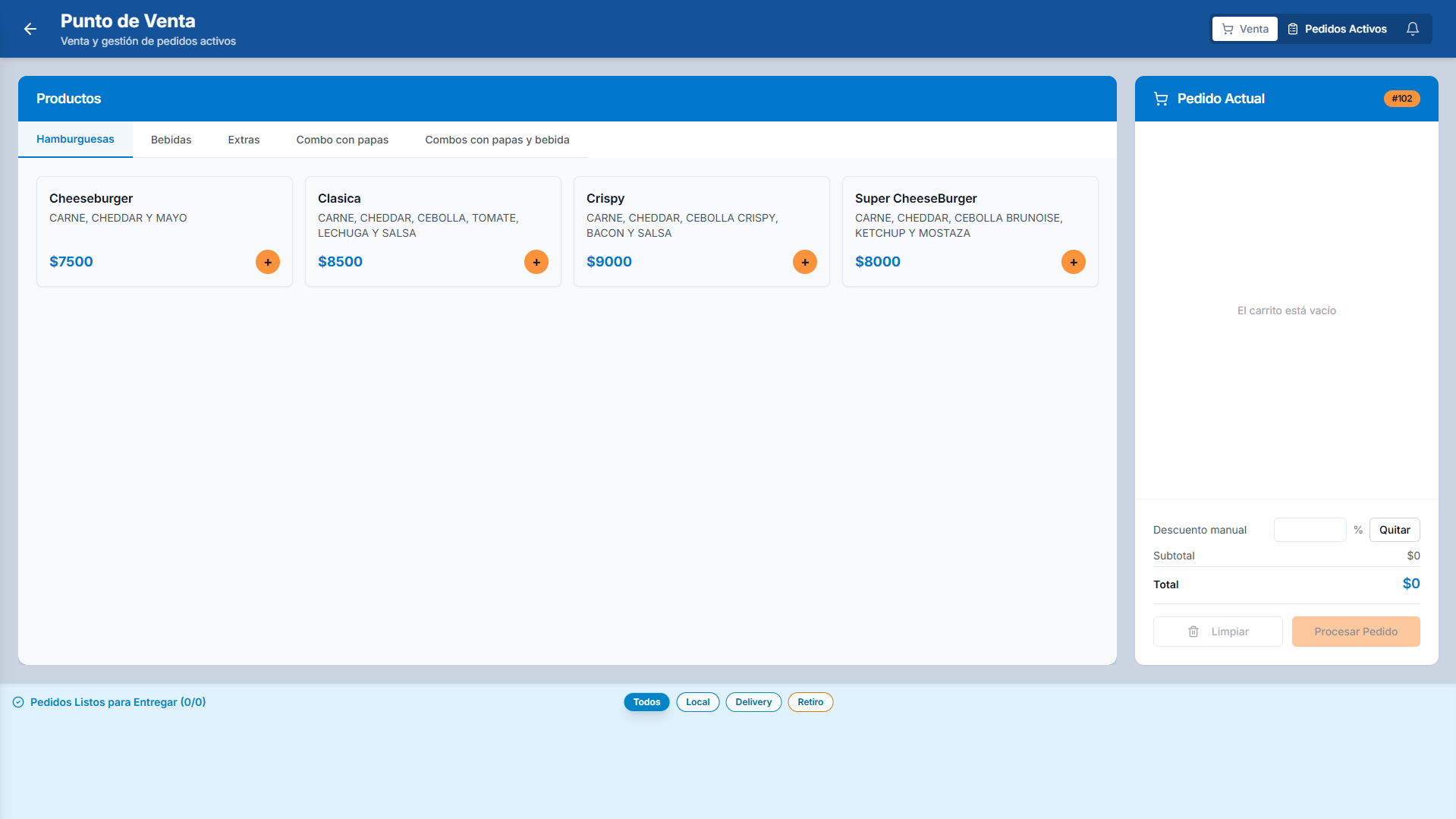Image resolution: width=1456 pixels, height=819 pixels.
Task: Add Clasica burger using plus icon
Action: point(536,262)
